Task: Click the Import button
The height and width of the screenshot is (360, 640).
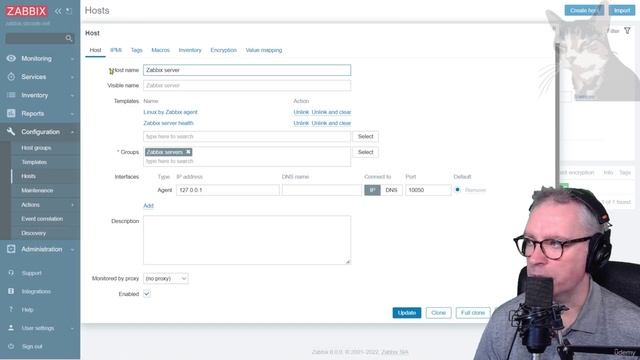Action: pos(622,11)
